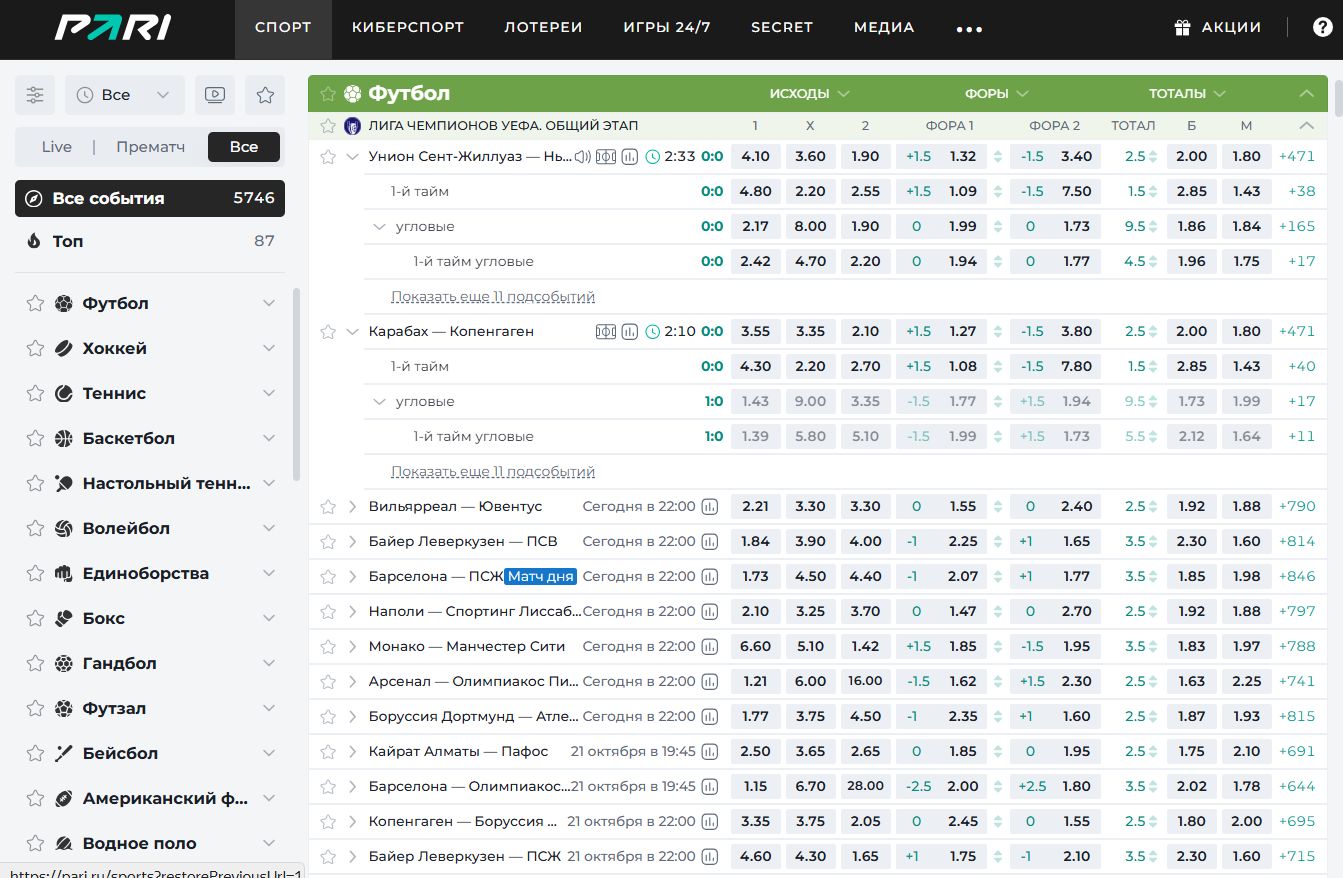
Task: Favorite Лига Чемпионов УЕФА league star
Action: pyautogui.click(x=328, y=126)
